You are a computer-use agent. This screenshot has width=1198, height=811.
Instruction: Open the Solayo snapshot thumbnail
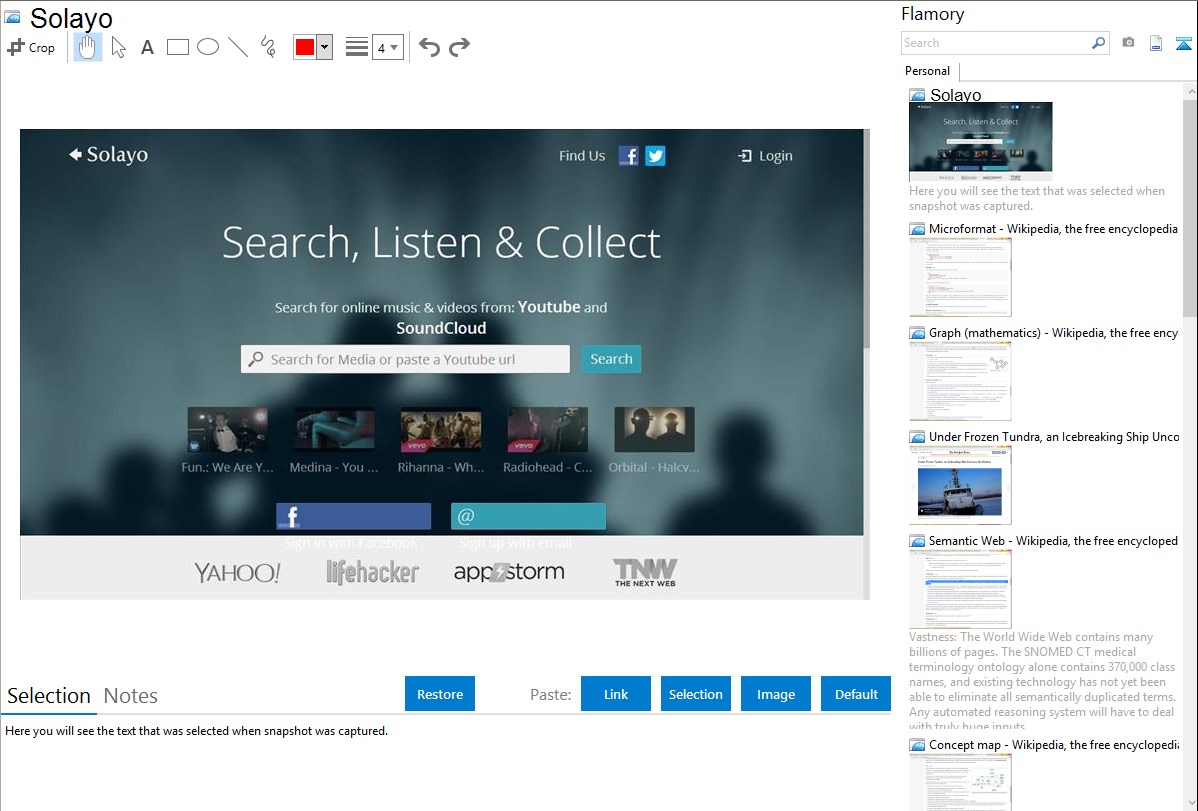(x=980, y=141)
